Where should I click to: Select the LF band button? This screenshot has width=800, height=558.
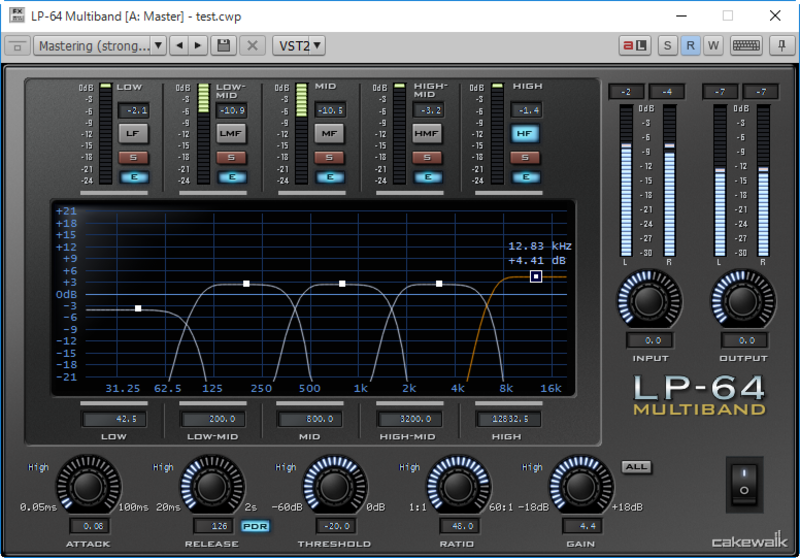(133, 134)
